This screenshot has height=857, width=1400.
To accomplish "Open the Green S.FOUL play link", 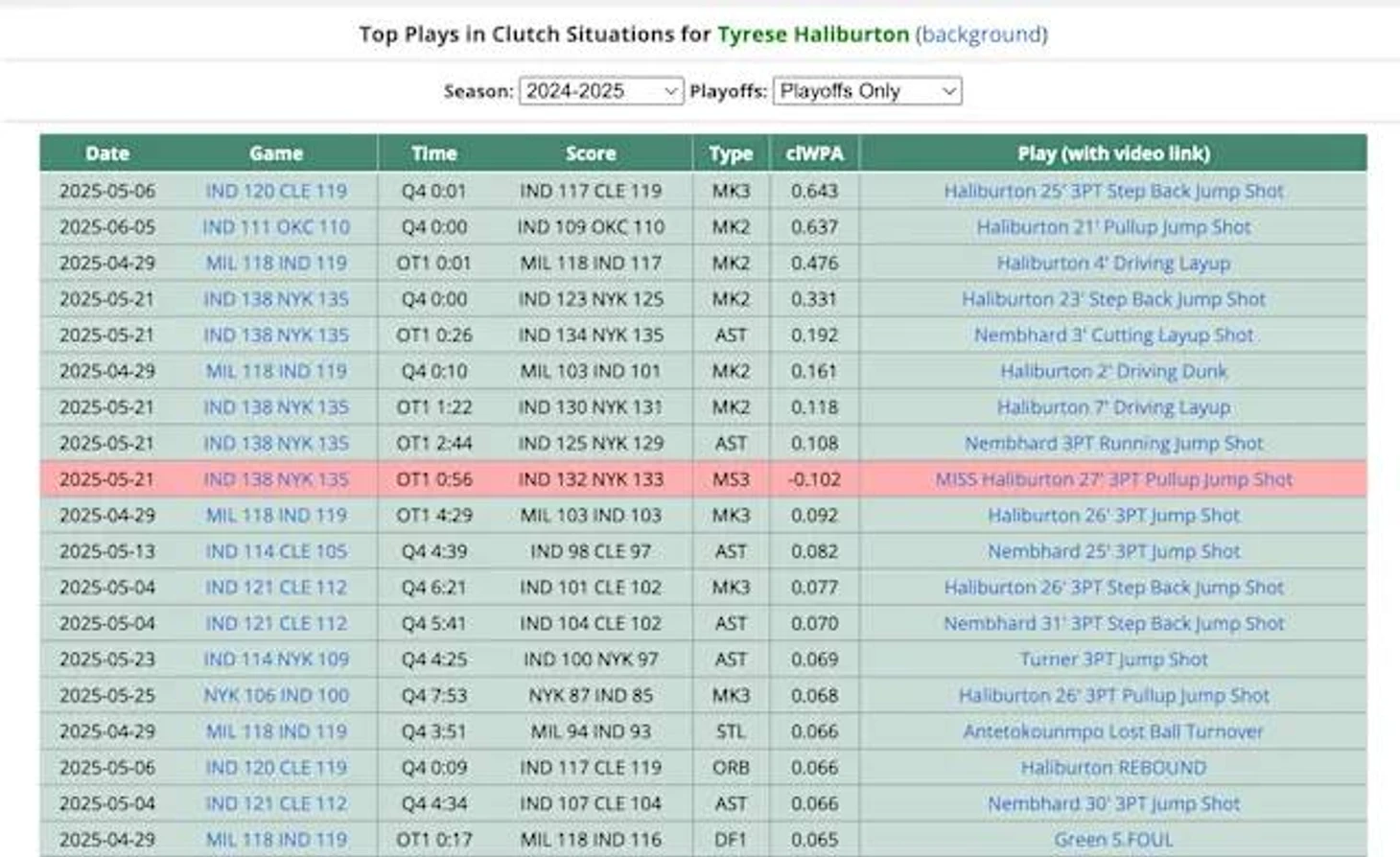I will (x=1113, y=840).
